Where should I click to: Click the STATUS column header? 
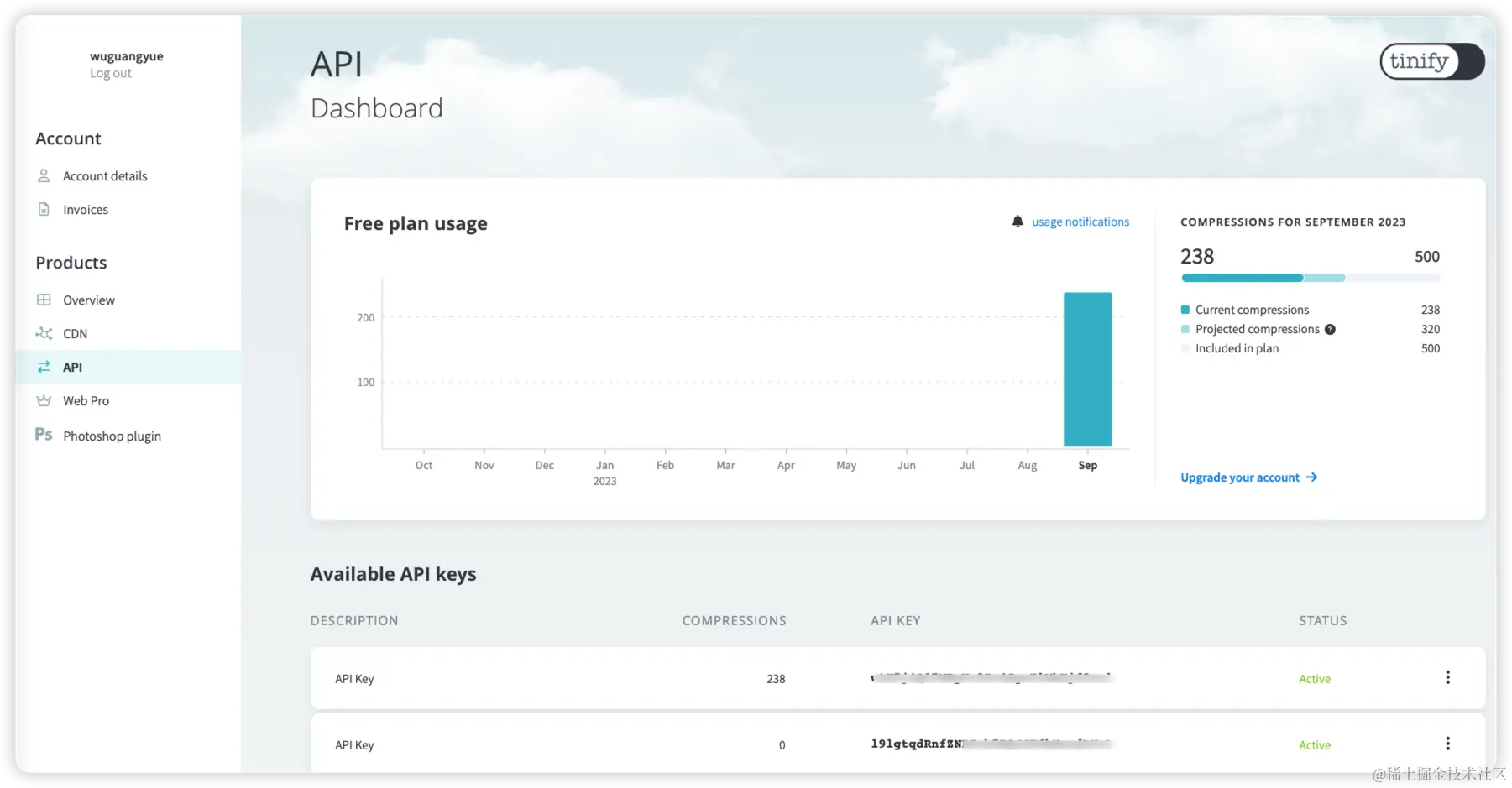click(1323, 621)
